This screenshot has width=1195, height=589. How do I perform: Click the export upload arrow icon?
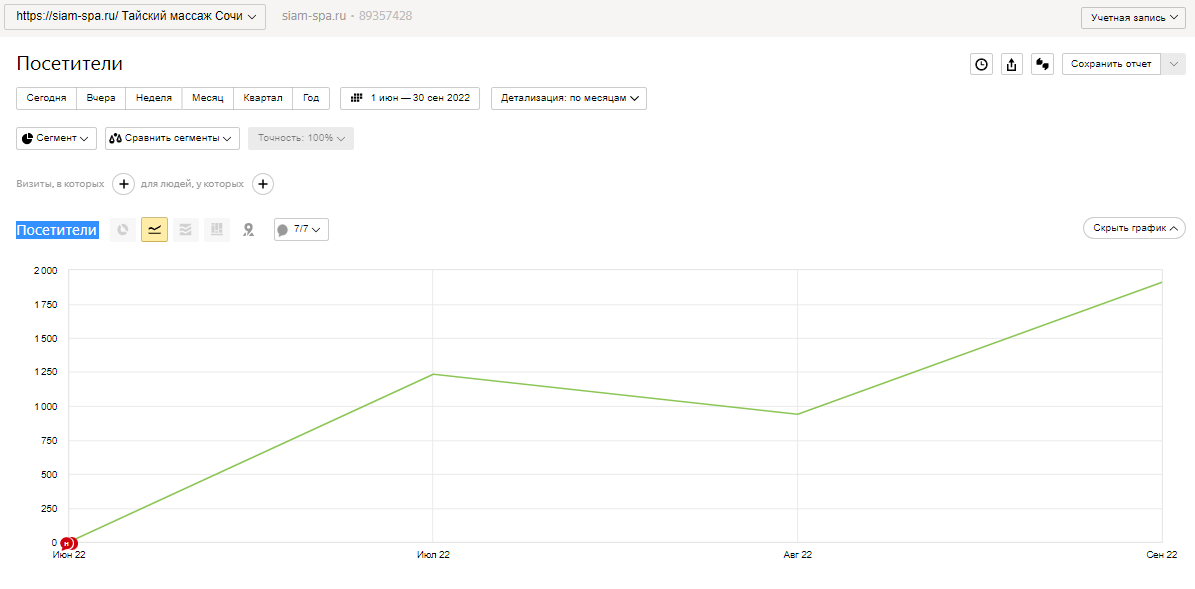(x=1012, y=64)
